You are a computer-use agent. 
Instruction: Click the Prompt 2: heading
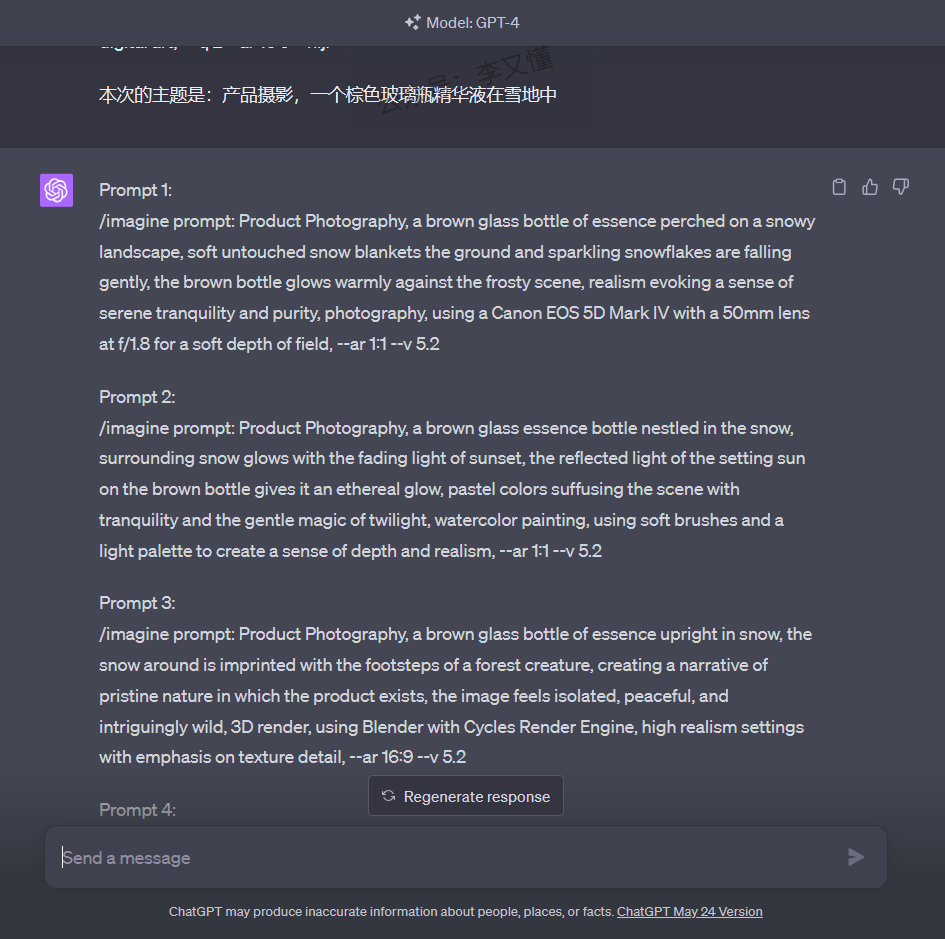[137, 397]
